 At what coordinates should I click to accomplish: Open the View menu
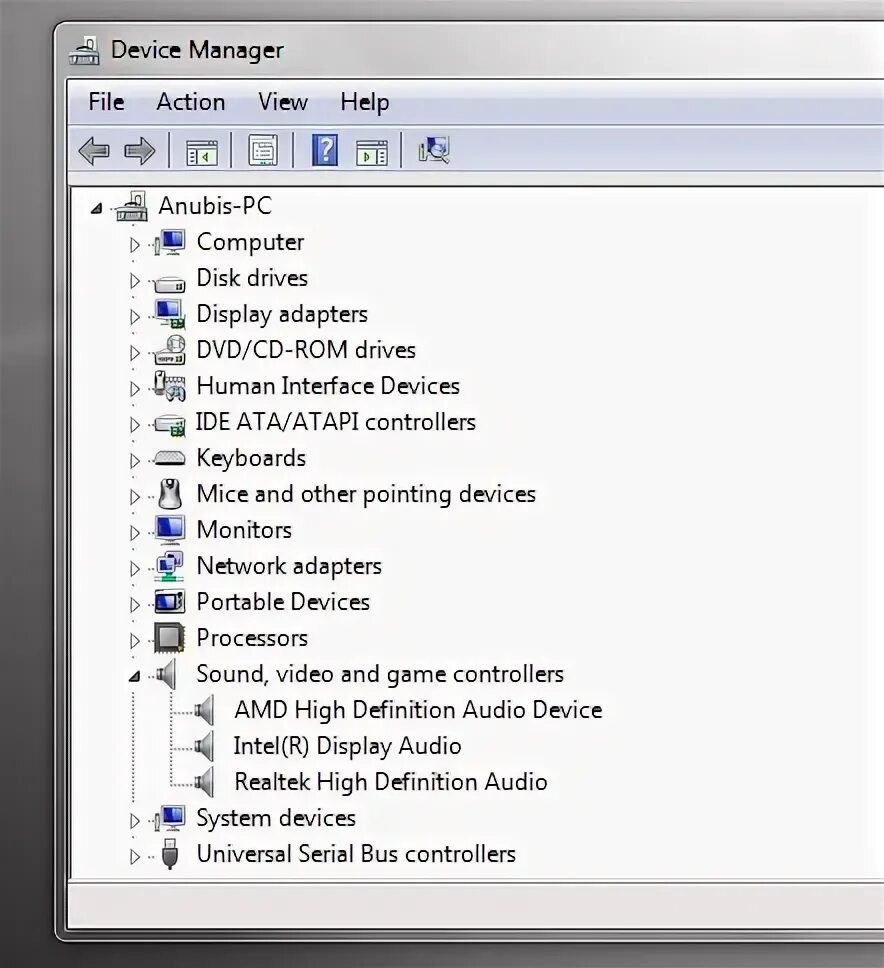[x=283, y=102]
